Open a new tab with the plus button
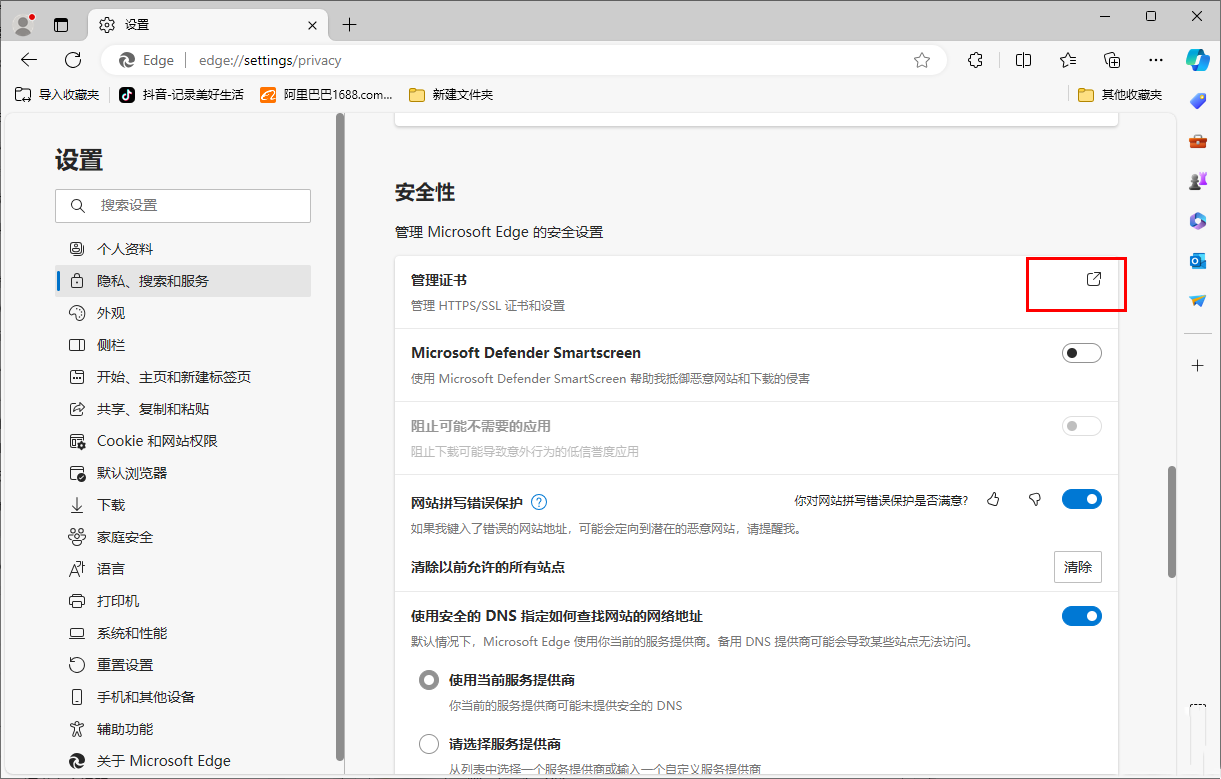The width and height of the screenshot is (1221, 779). (x=349, y=25)
